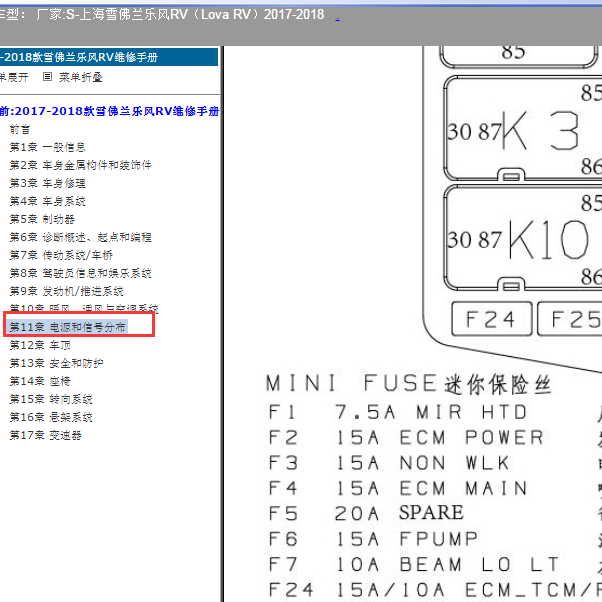The height and width of the screenshot is (602, 602).
Task: Click the blue 2017-2018款雪佛兰乐风RV维修手册 root heading
Action: click(x=109, y=111)
